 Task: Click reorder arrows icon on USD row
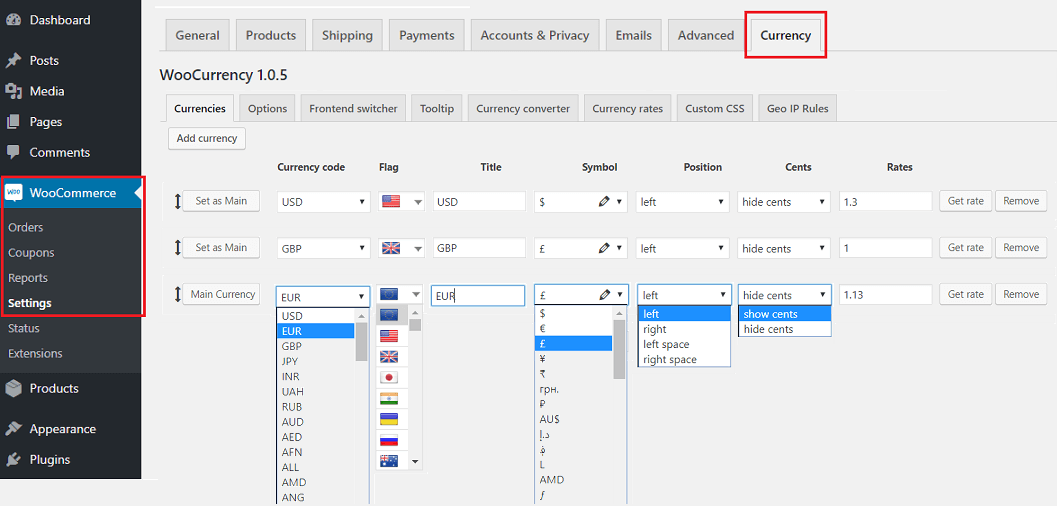point(177,202)
